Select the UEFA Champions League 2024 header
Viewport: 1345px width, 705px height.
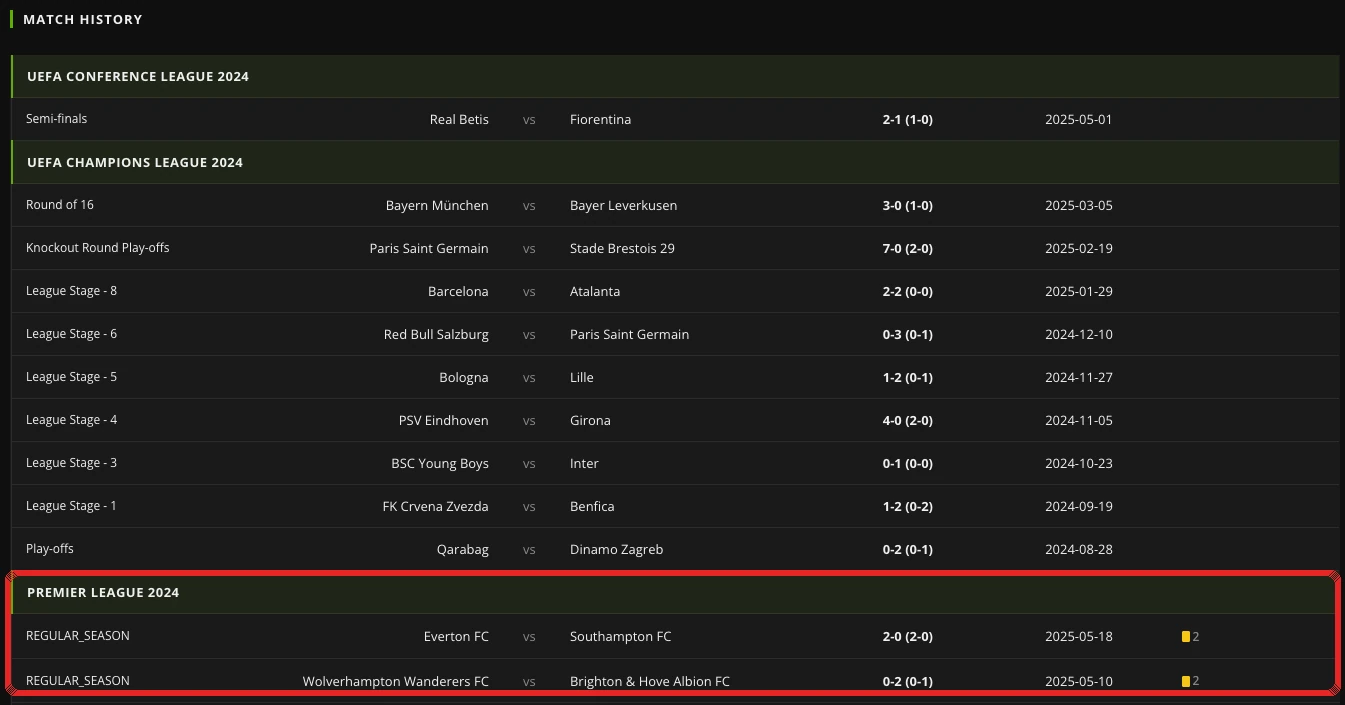coord(675,162)
